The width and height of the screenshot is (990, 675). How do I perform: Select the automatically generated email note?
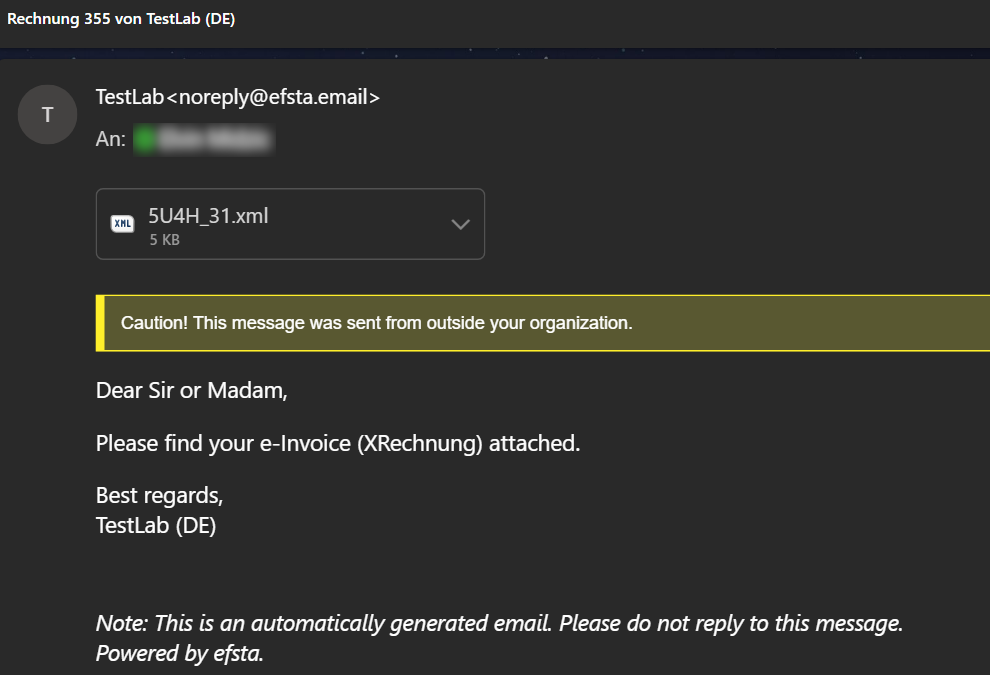coord(498,622)
